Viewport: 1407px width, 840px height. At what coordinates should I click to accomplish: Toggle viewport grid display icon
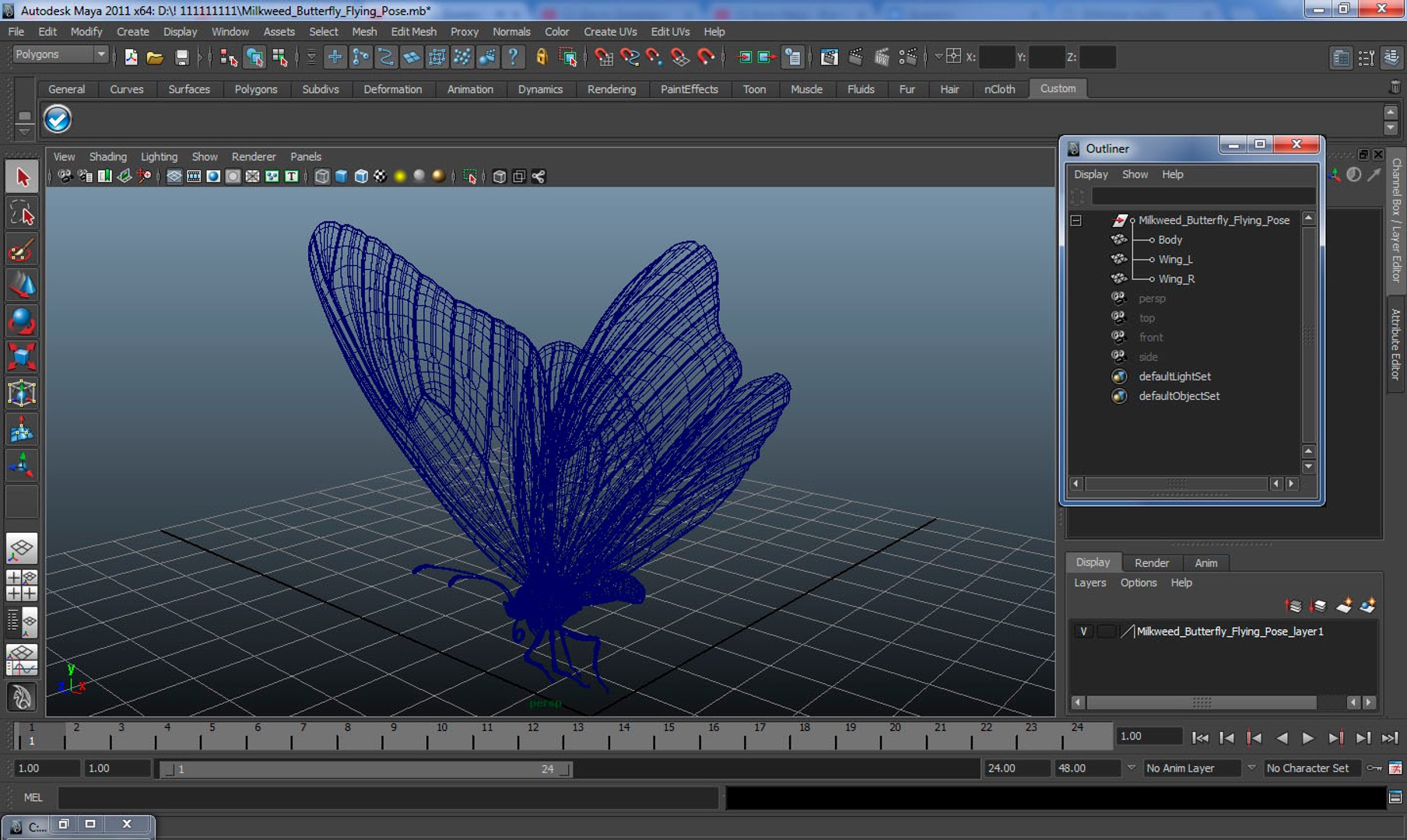pos(174,177)
